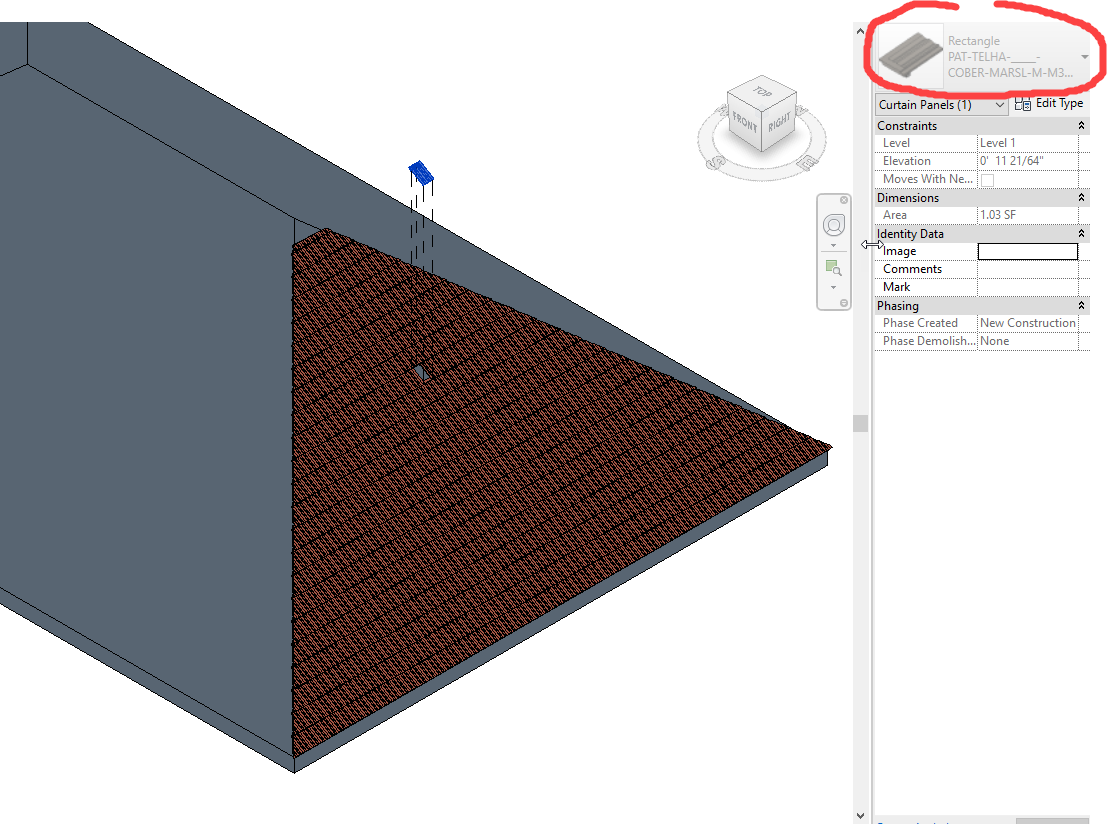
Task: Click inside the Image value field
Action: click(1028, 251)
